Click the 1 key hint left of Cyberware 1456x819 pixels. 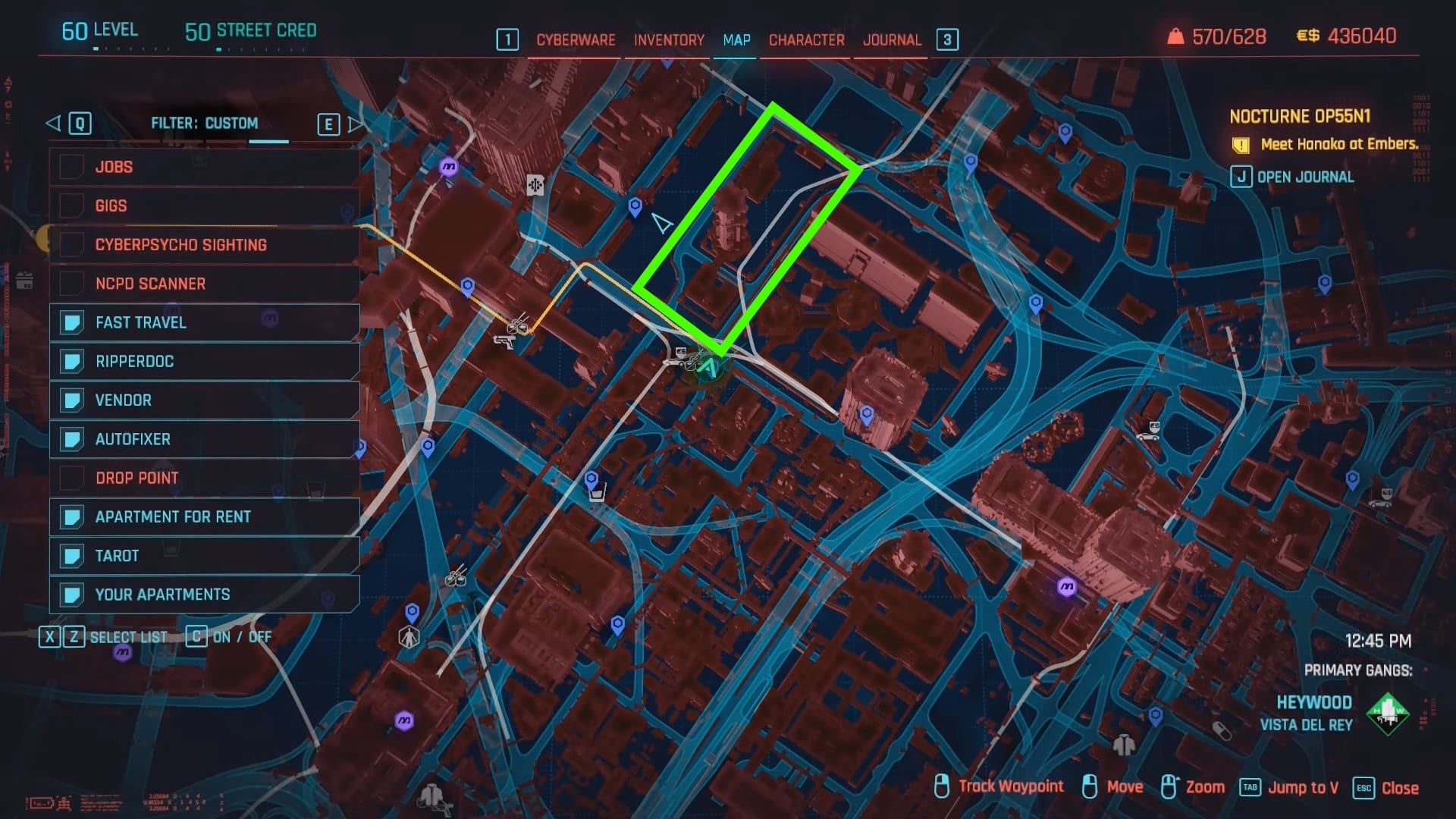[507, 39]
